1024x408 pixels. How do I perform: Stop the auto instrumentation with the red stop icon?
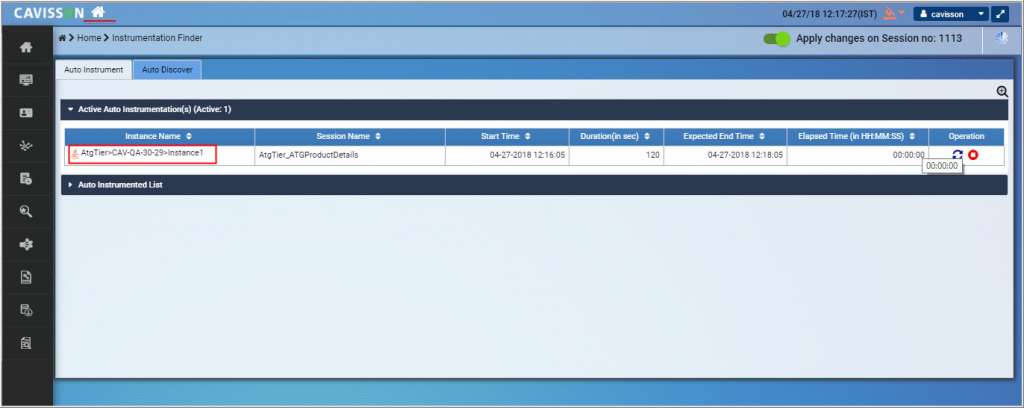[973, 155]
